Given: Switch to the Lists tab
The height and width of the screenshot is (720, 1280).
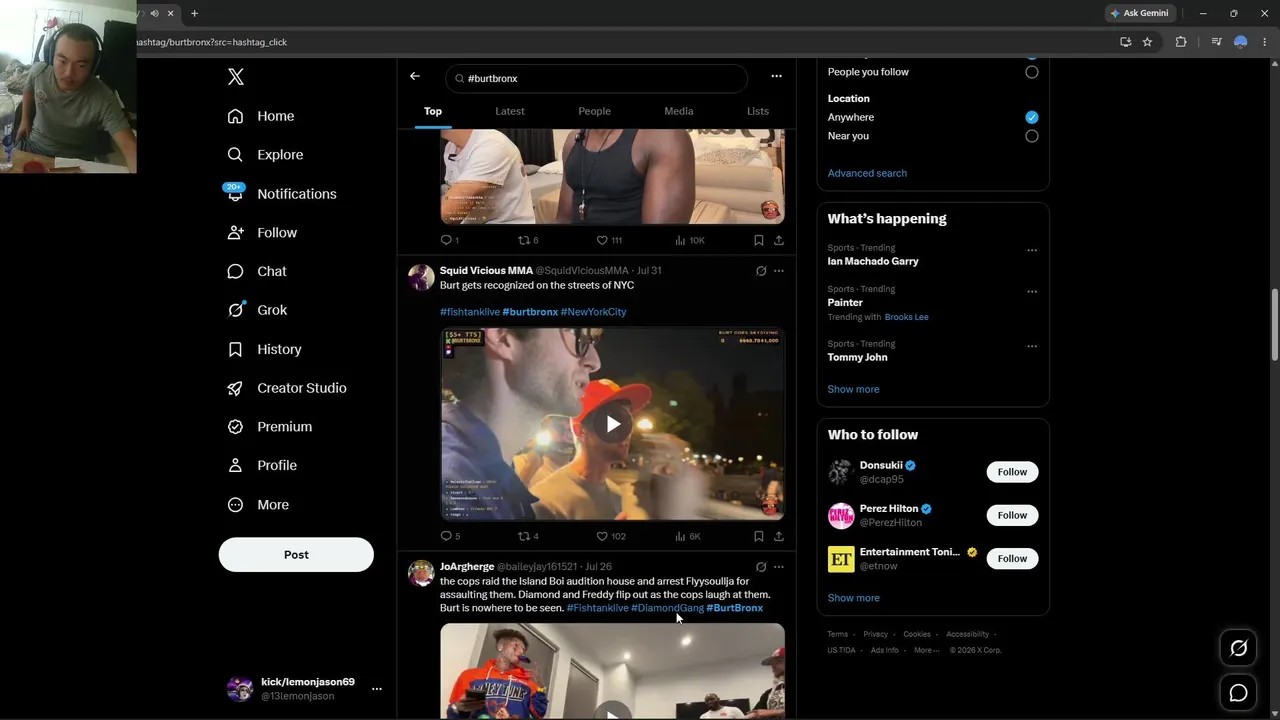Looking at the screenshot, I should tap(758, 111).
